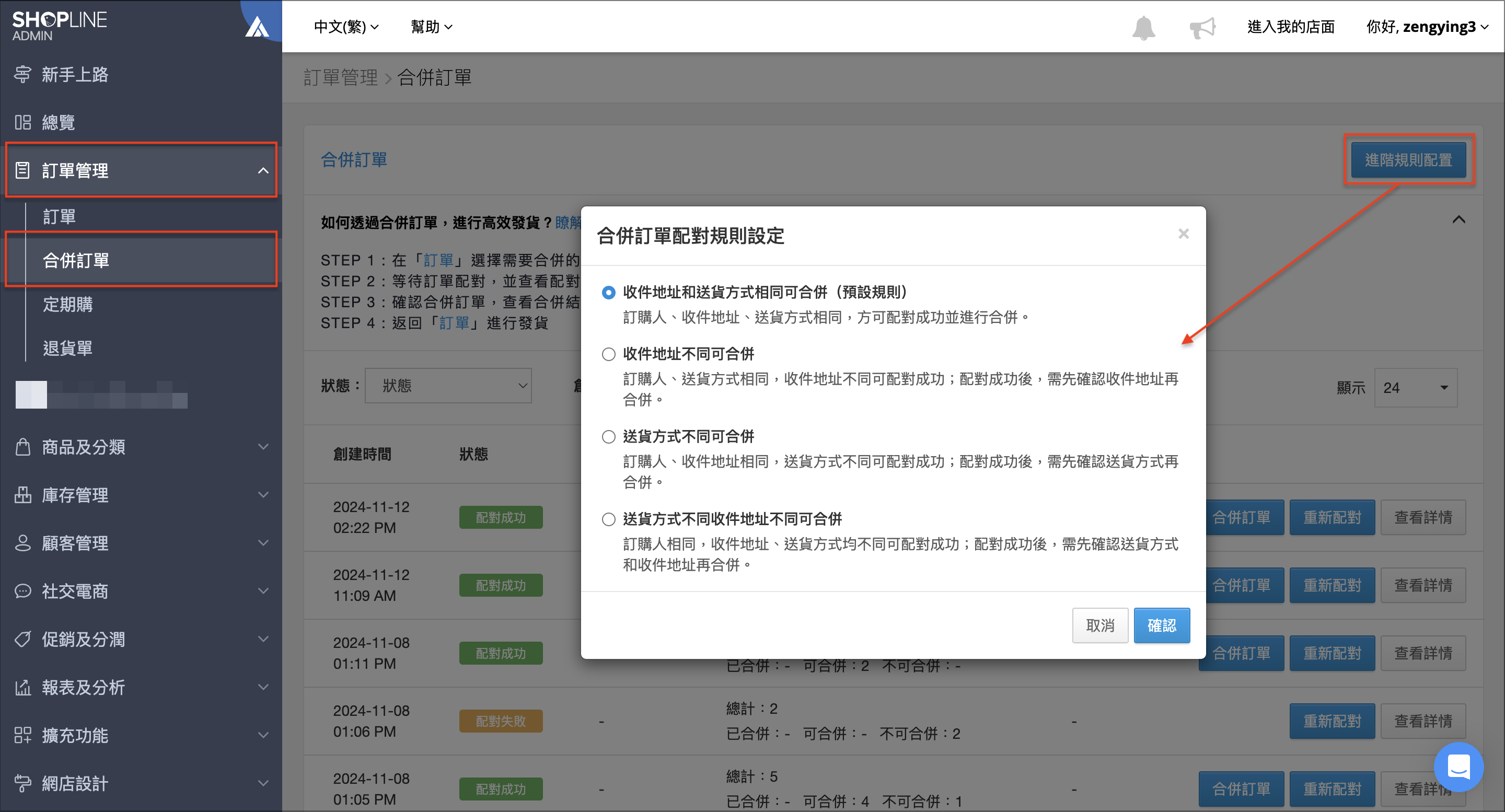
Task: Click the 商品及分類 bag icon
Action: tap(23, 447)
